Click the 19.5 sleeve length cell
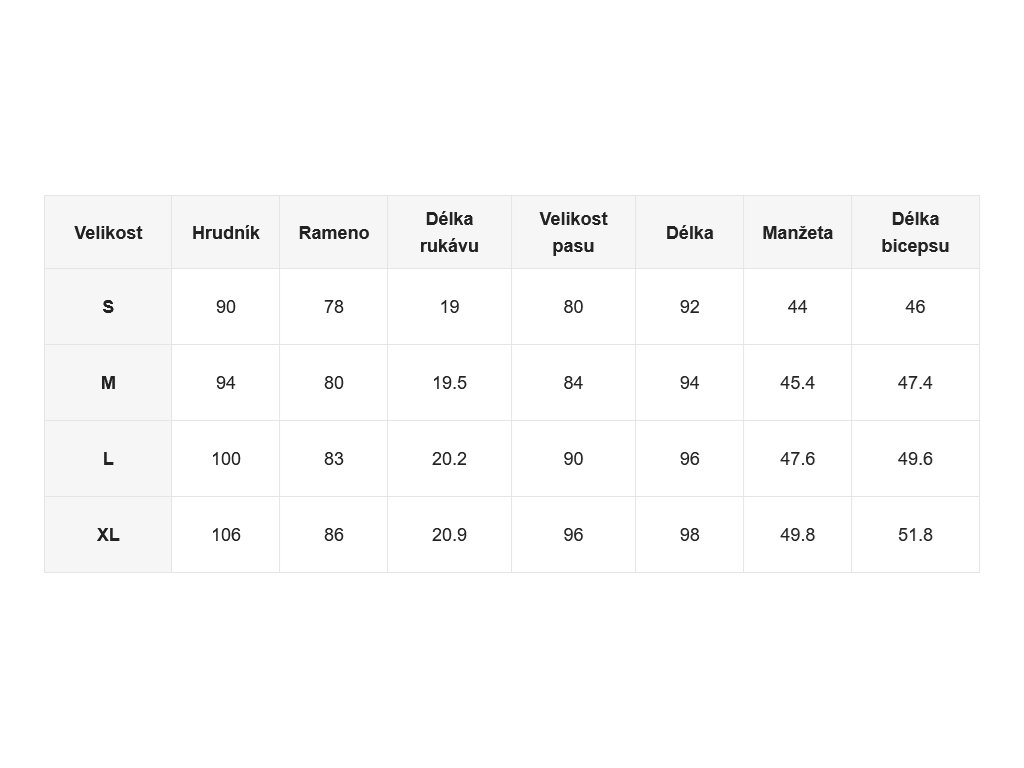 pos(449,383)
